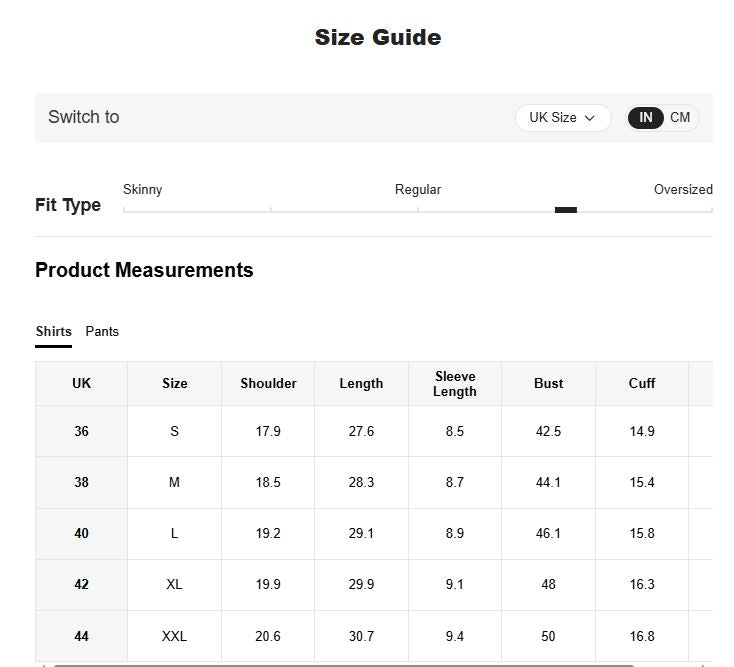This screenshot has height=667, width=734.
Task: Switch units to IN
Action: [646, 117]
